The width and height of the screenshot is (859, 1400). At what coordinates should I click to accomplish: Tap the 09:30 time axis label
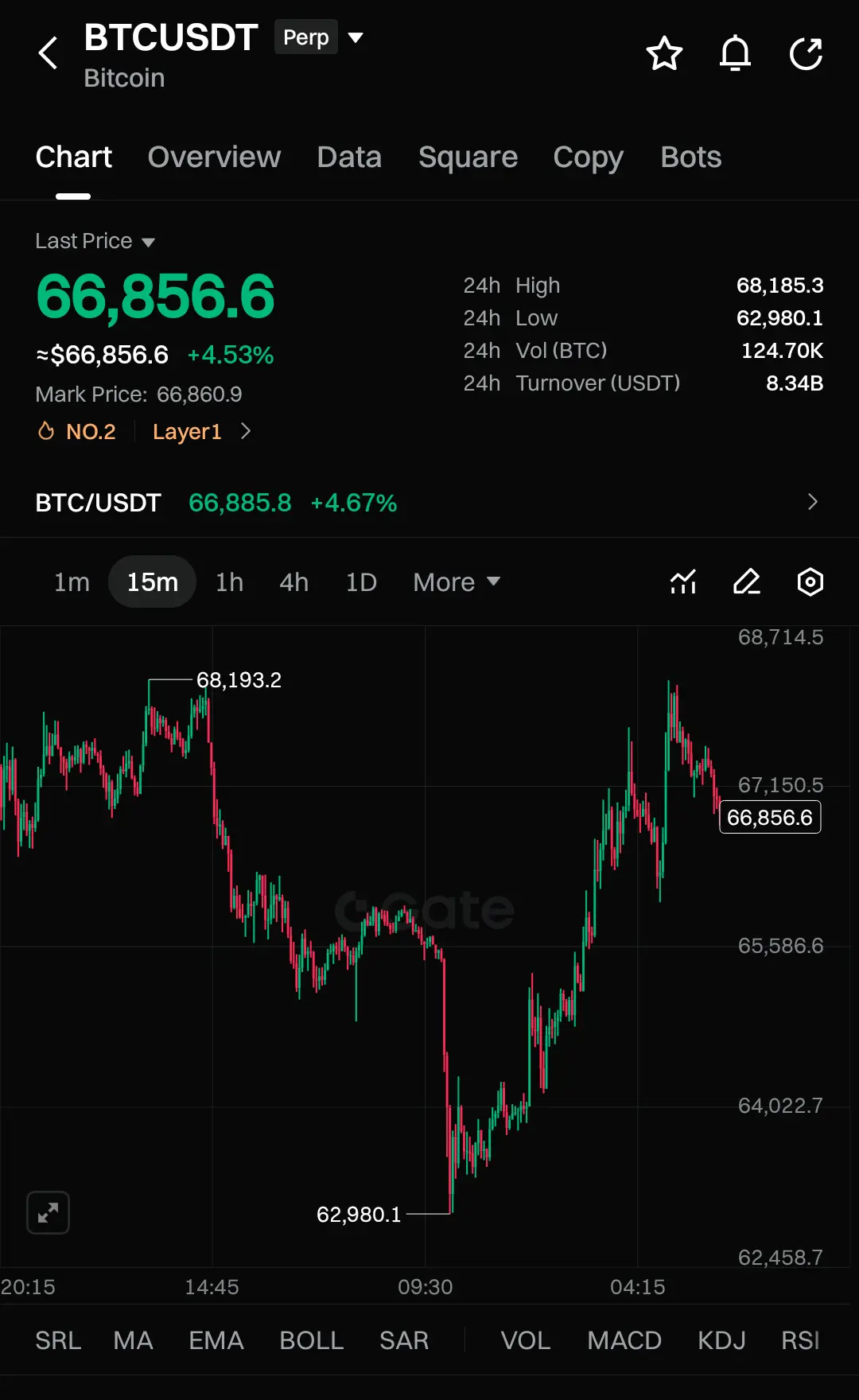pos(426,1287)
